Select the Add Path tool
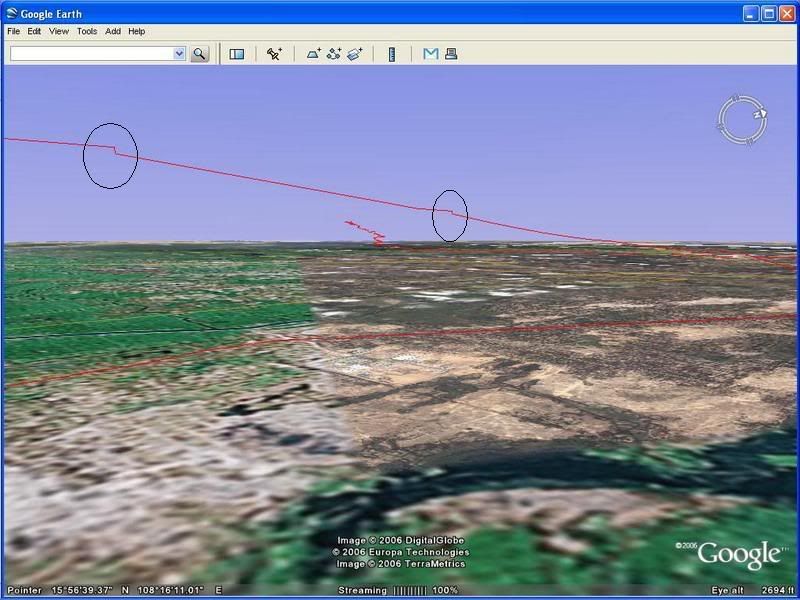 tap(334, 54)
